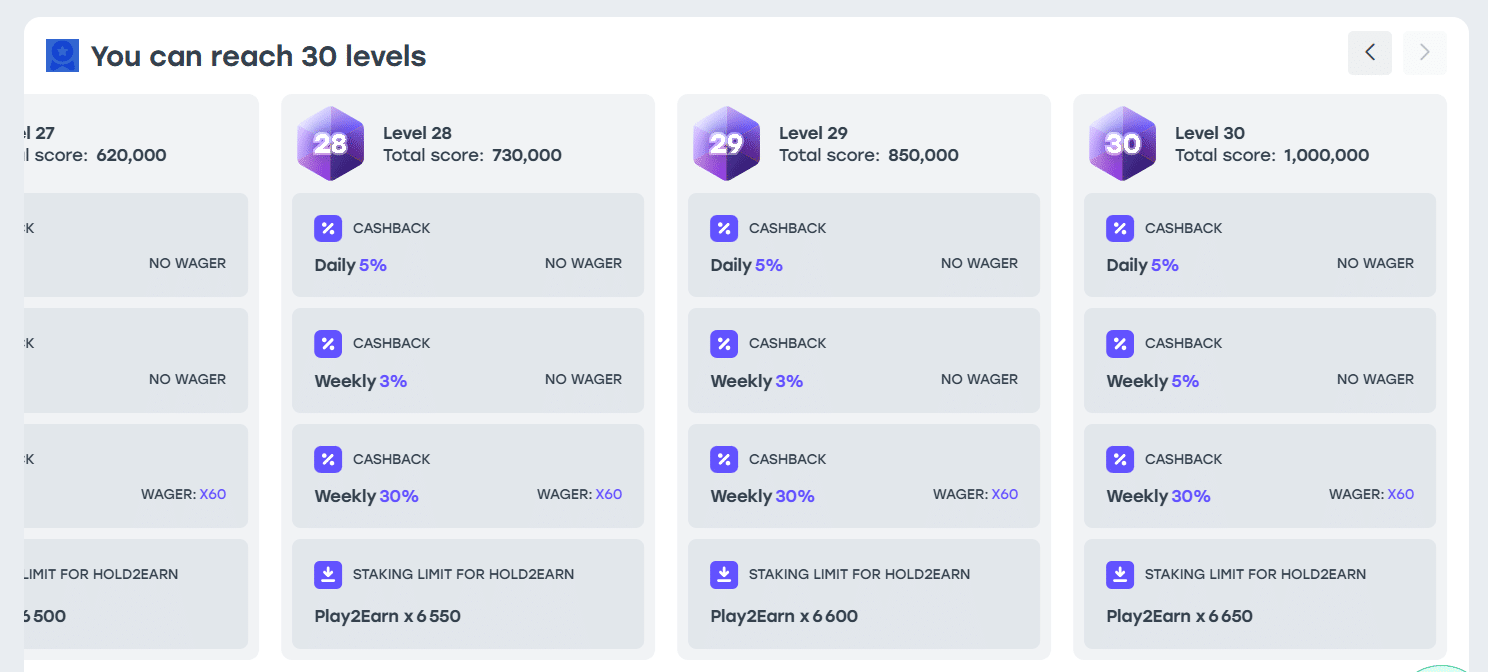Click the Daily Cashback percent icon on Level 28

(328, 228)
